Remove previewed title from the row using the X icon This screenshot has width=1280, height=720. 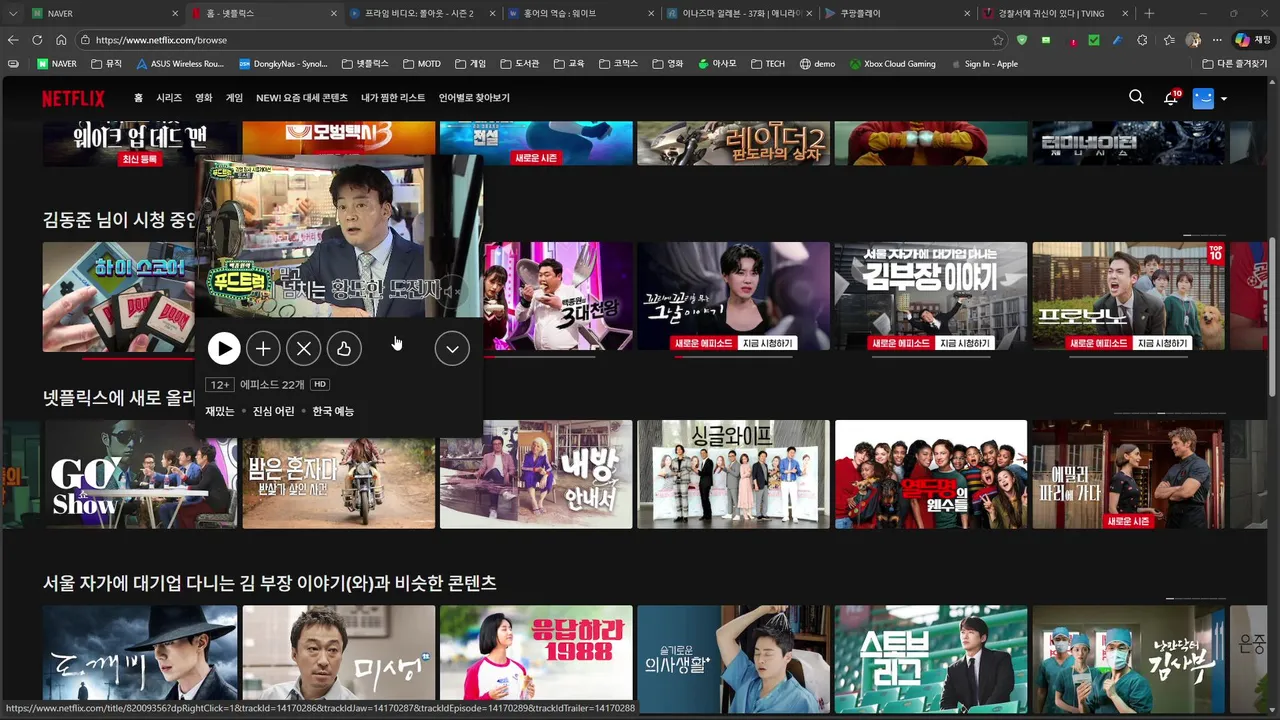[303, 348]
